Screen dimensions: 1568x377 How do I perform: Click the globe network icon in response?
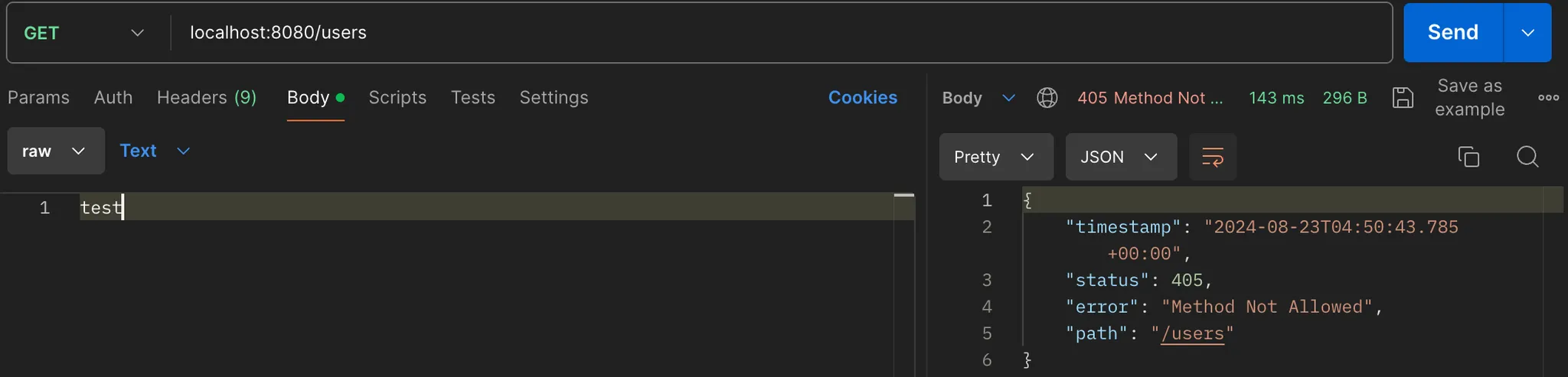(x=1047, y=98)
